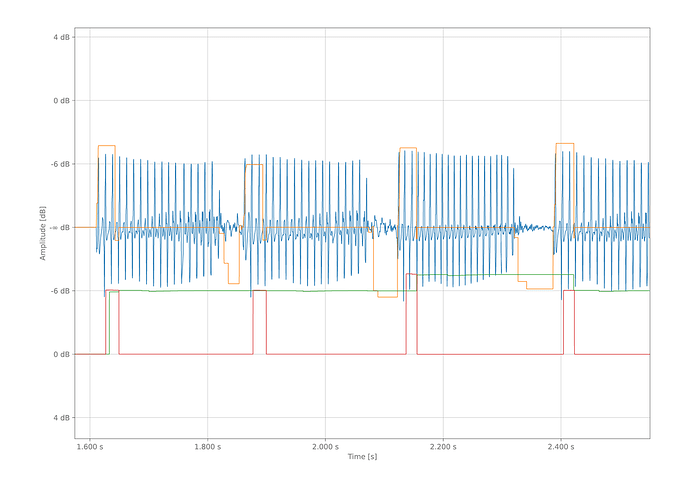Click the "0 dB" label below the centerline
Screen dimensions: 690x487
coord(62,354)
